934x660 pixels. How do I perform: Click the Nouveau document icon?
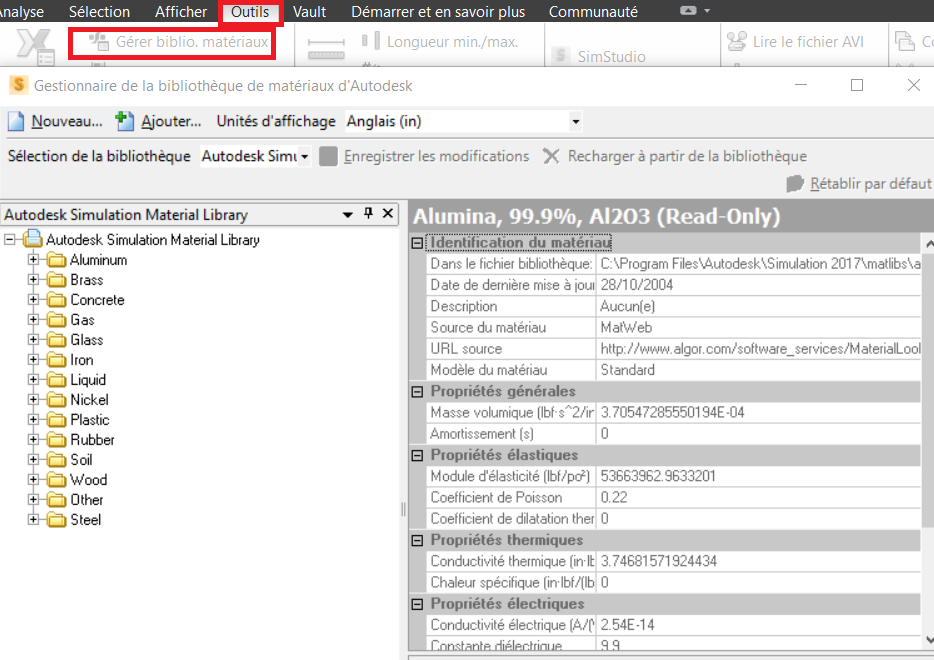(16, 121)
